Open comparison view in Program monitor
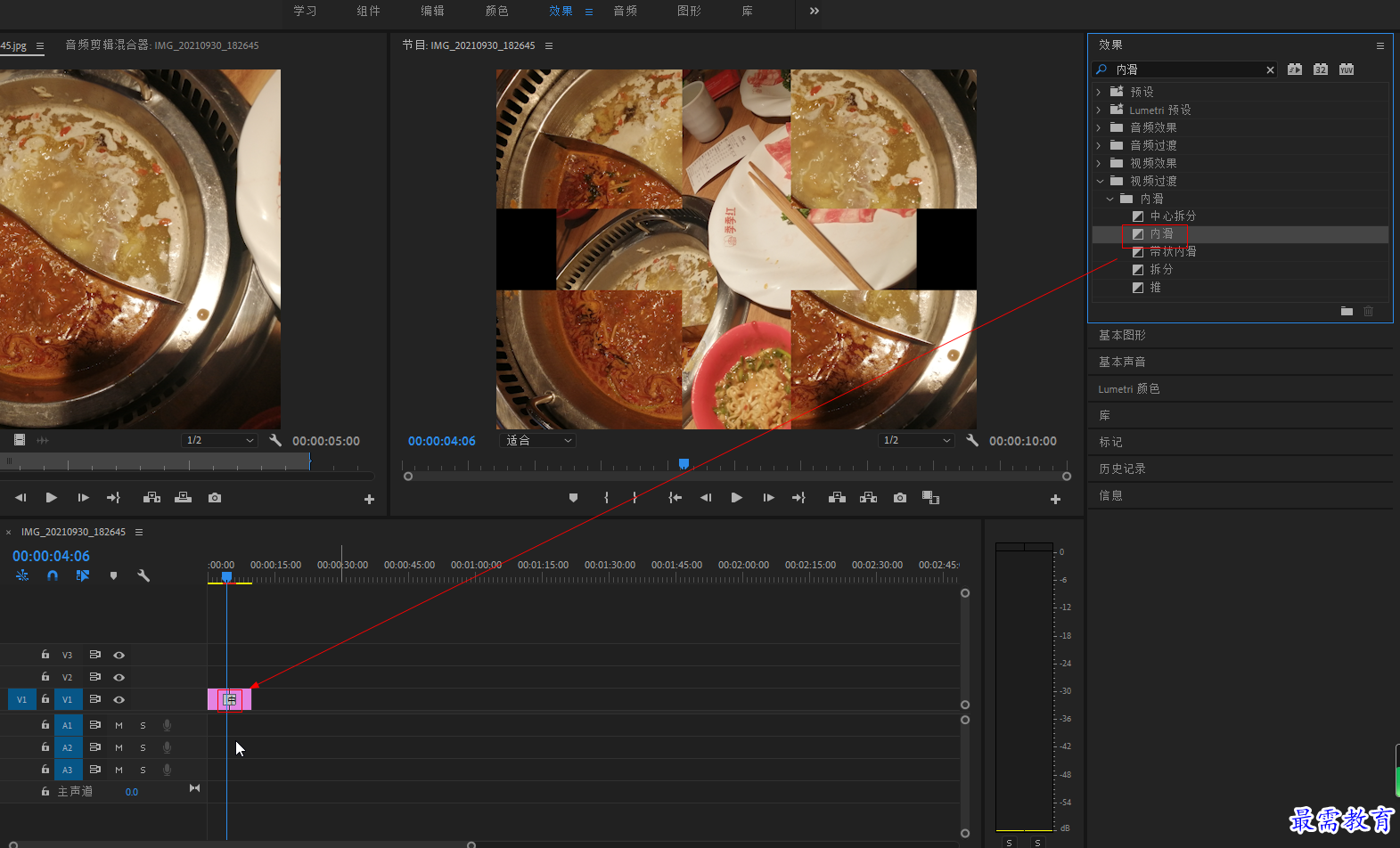The image size is (1400, 848). (930, 498)
